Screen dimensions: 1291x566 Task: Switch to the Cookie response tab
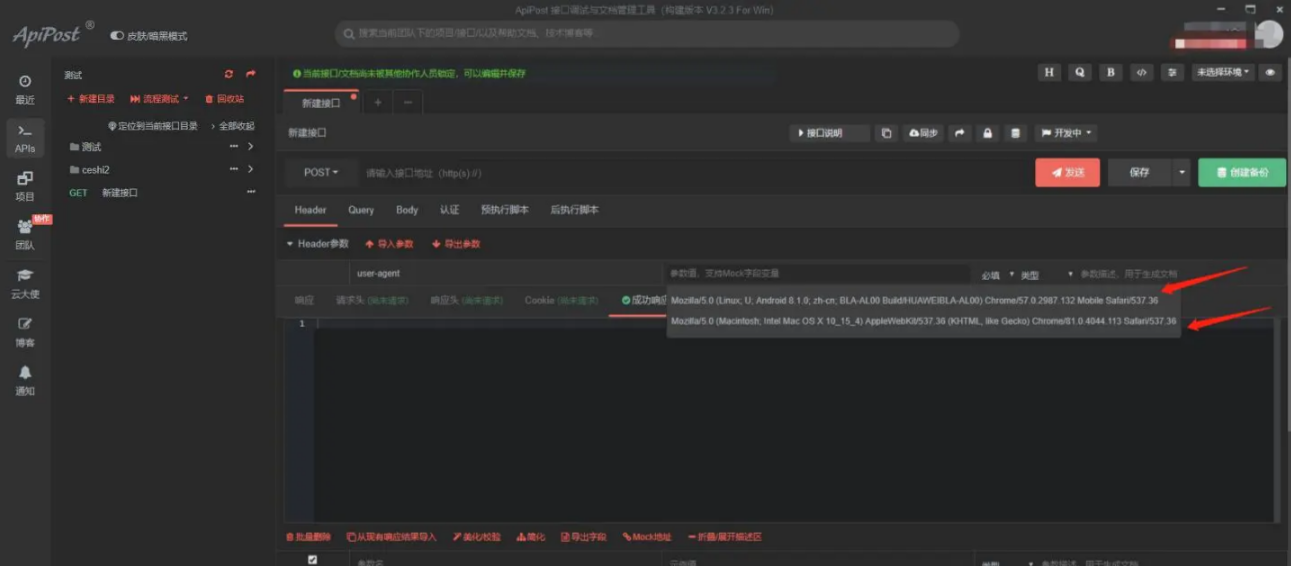[561, 300]
